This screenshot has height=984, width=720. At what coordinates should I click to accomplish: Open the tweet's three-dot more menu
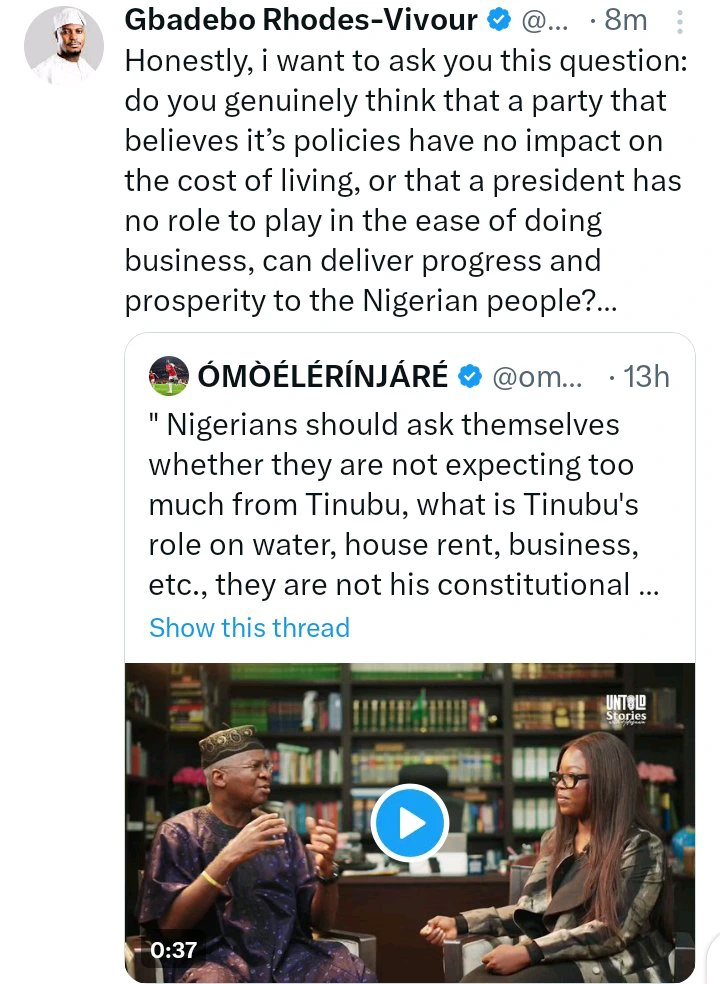(680, 21)
